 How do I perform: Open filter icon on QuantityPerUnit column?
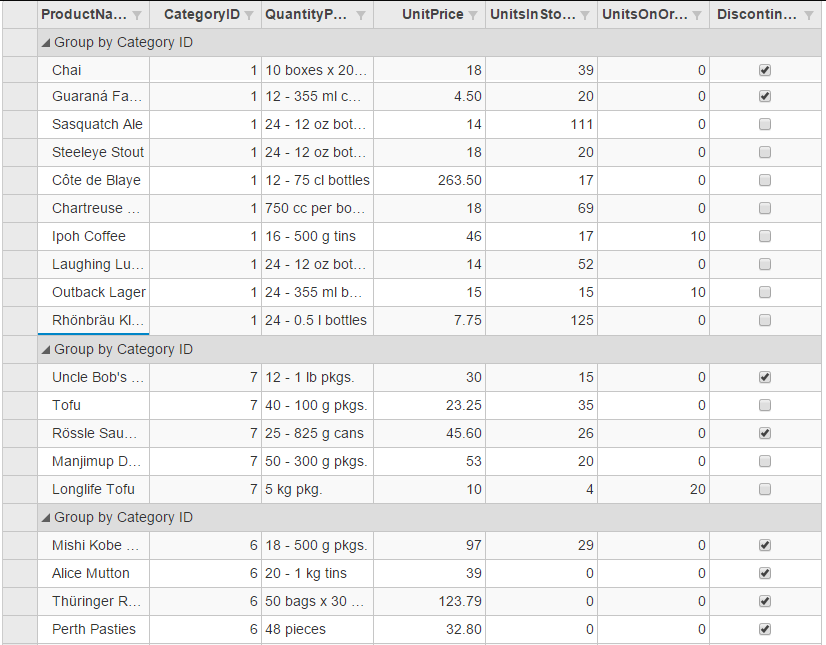click(361, 15)
